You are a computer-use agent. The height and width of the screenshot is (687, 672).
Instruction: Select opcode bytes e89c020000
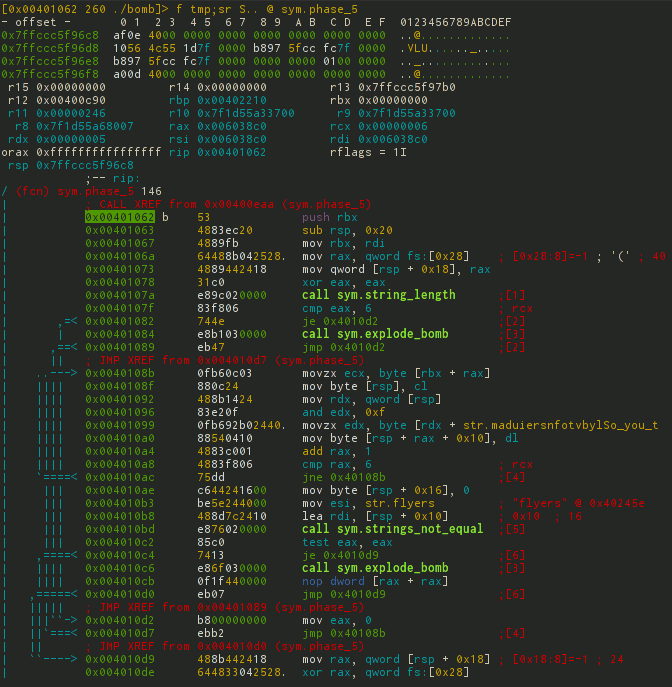[231, 295]
